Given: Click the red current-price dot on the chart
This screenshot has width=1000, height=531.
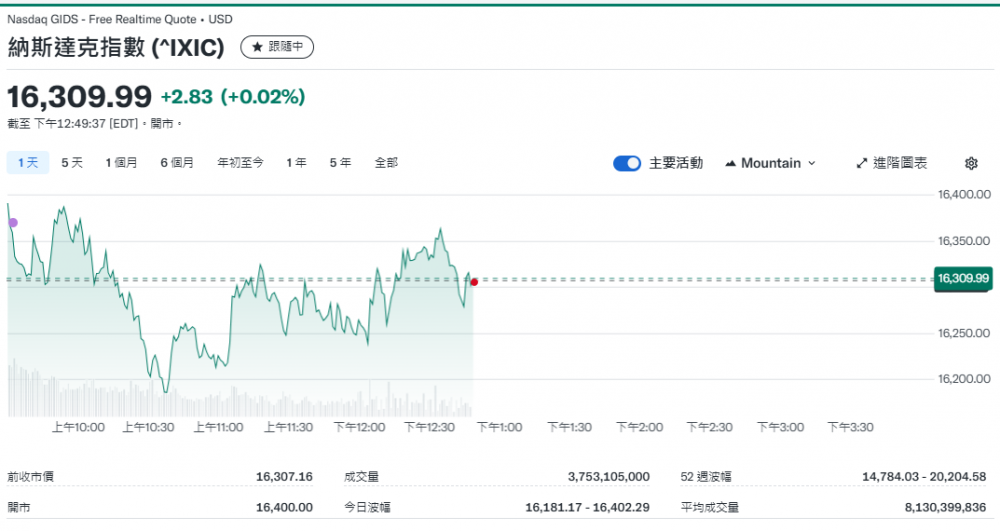Looking at the screenshot, I should click(474, 282).
